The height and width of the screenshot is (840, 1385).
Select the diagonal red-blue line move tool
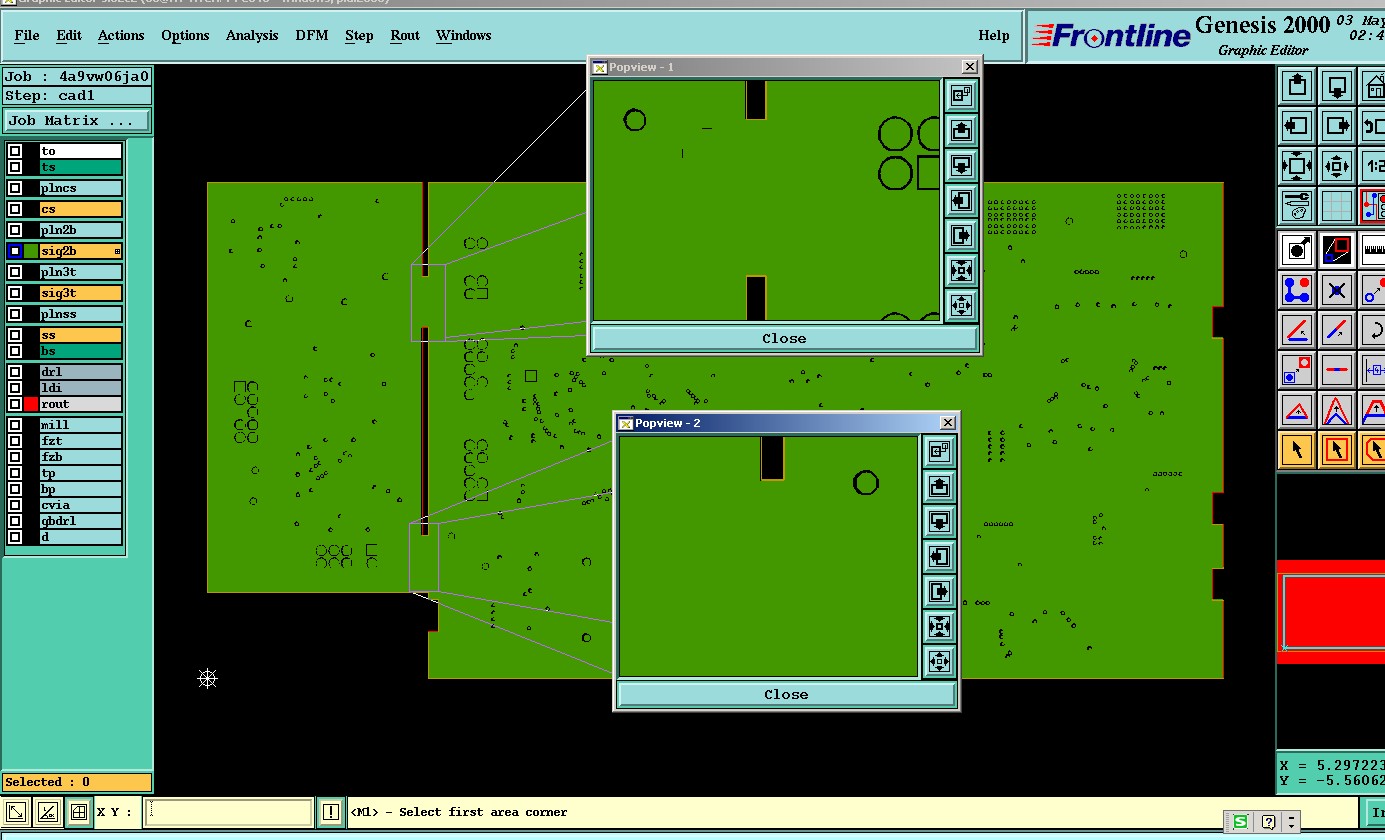coord(1337,329)
